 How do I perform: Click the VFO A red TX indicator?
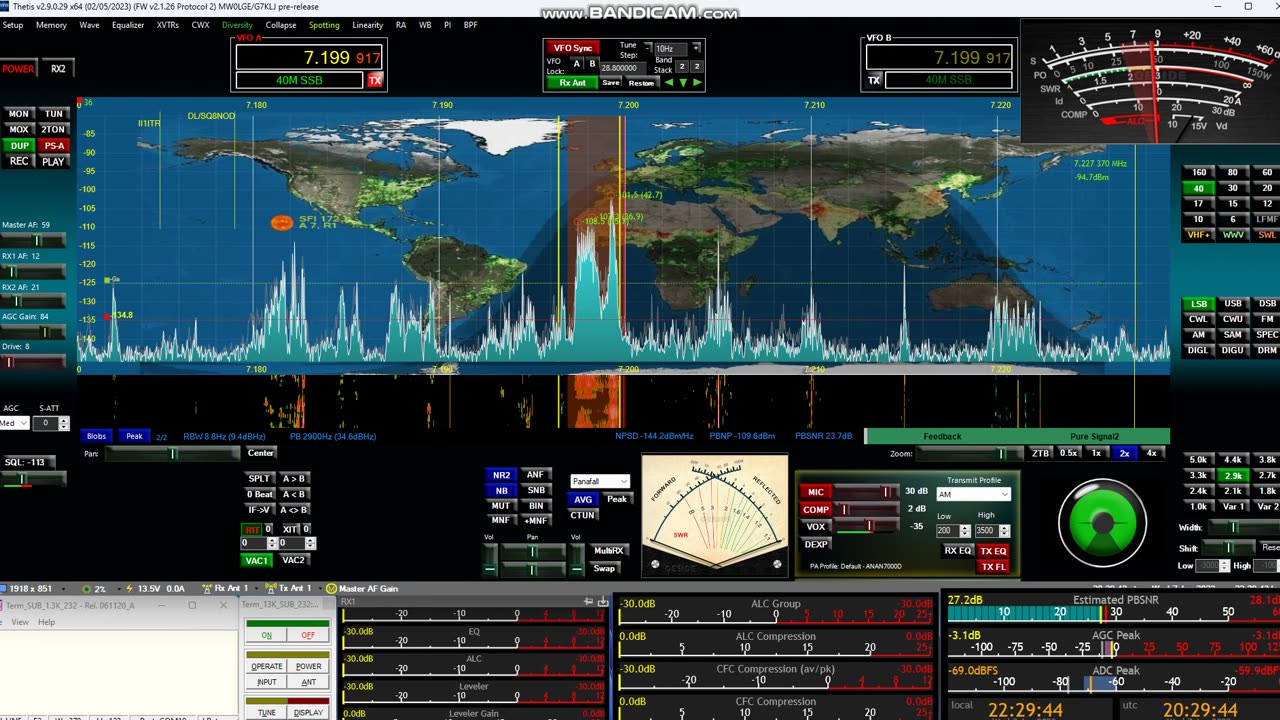click(x=375, y=80)
